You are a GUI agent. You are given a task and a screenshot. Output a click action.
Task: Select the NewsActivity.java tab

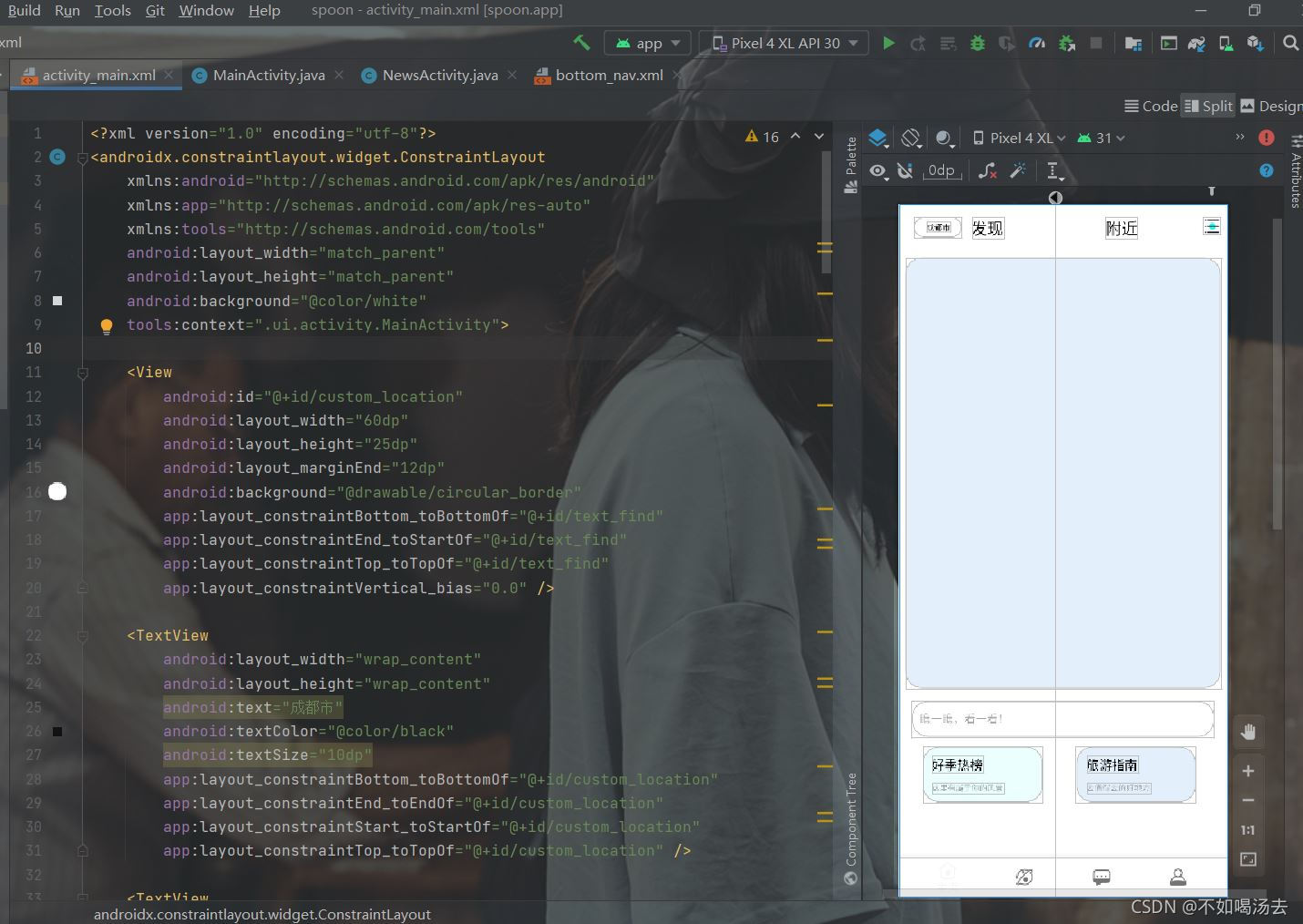440,75
